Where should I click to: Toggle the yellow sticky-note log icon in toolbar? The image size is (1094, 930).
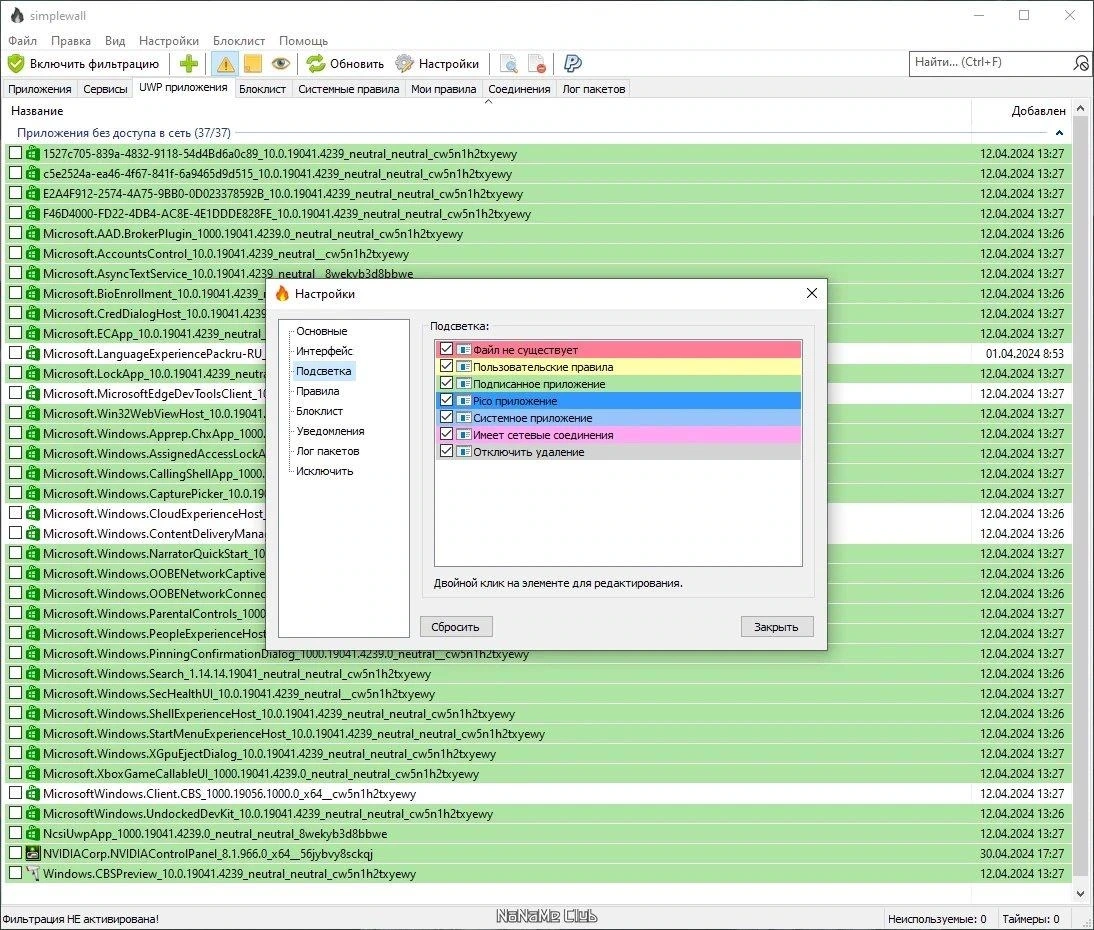(x=253, y=63)
